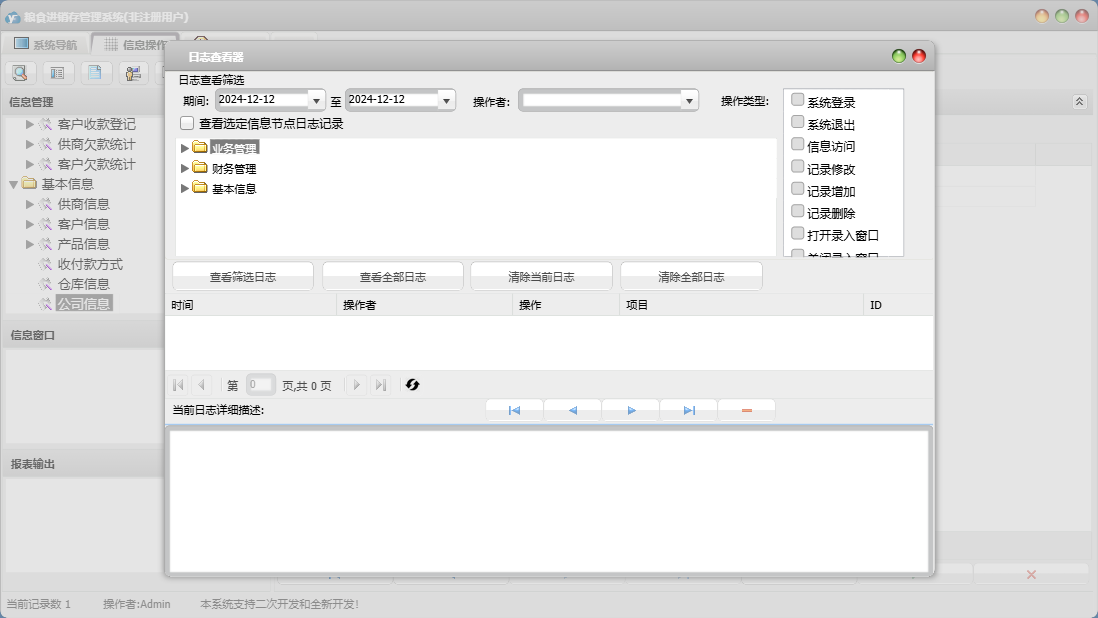Open the 操作者 combo box dropdown

(x=689, y=101)
